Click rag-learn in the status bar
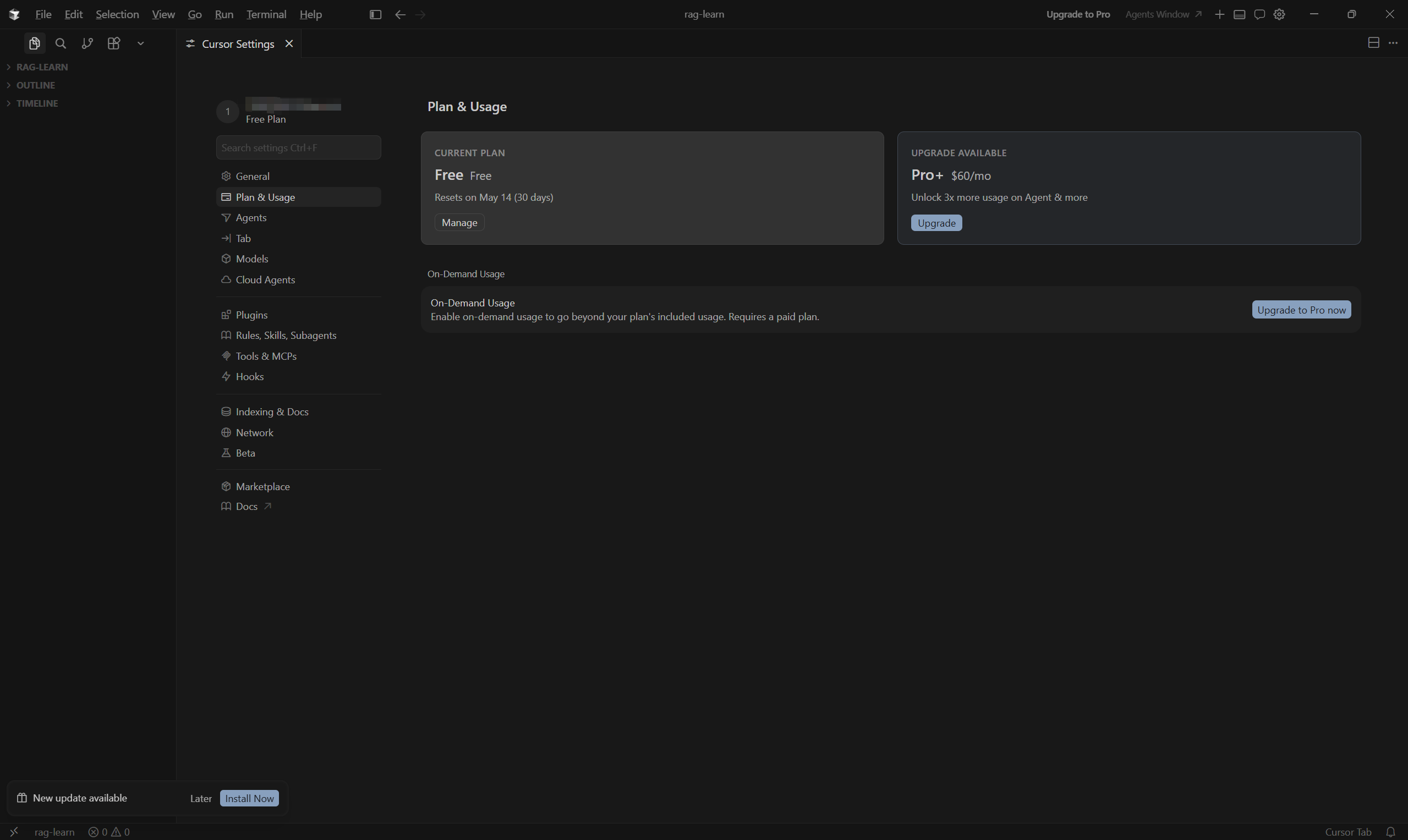 (x=54, y=832)
